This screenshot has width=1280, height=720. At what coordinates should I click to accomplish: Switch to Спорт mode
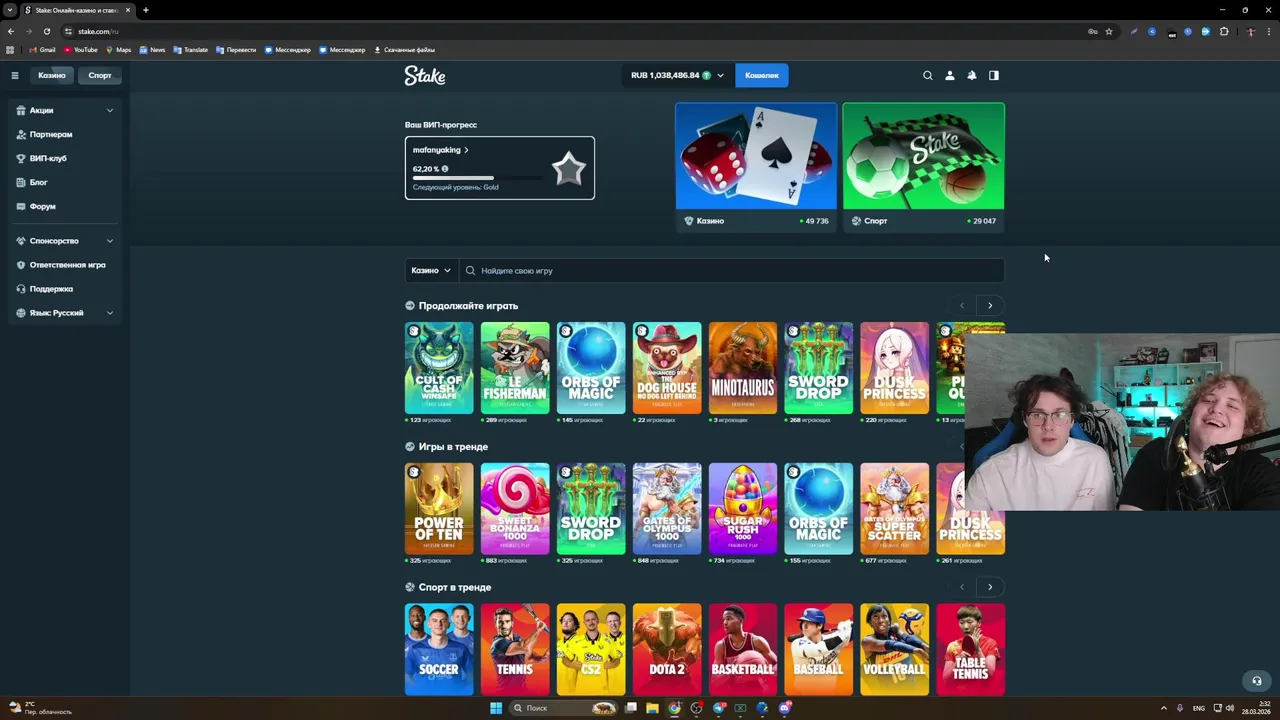(x=100, y=75)
